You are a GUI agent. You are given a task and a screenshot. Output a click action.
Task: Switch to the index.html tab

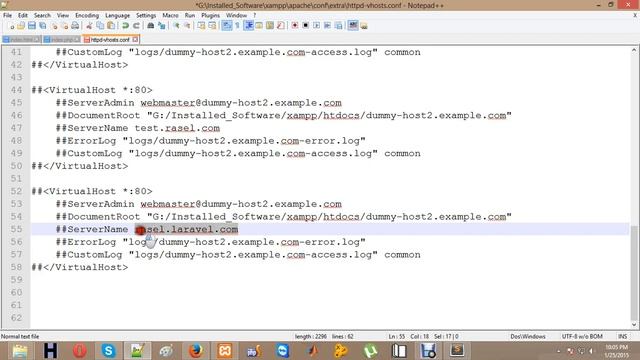pyautogui.click(x=21, y=40)
